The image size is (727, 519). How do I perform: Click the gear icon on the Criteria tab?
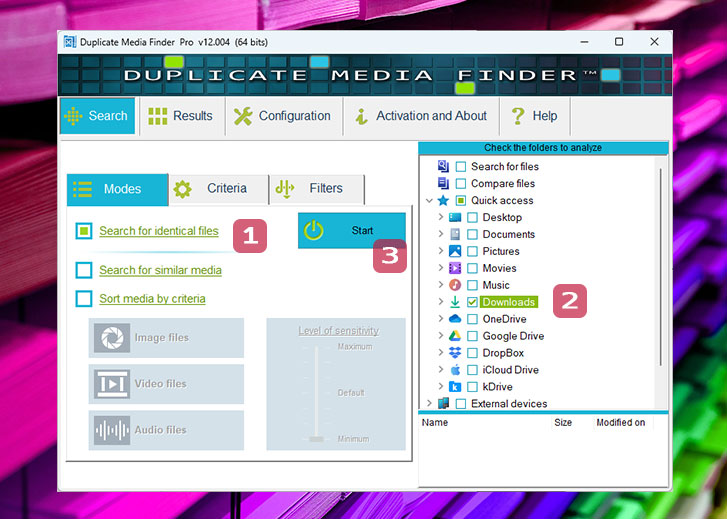pos(182,189)
